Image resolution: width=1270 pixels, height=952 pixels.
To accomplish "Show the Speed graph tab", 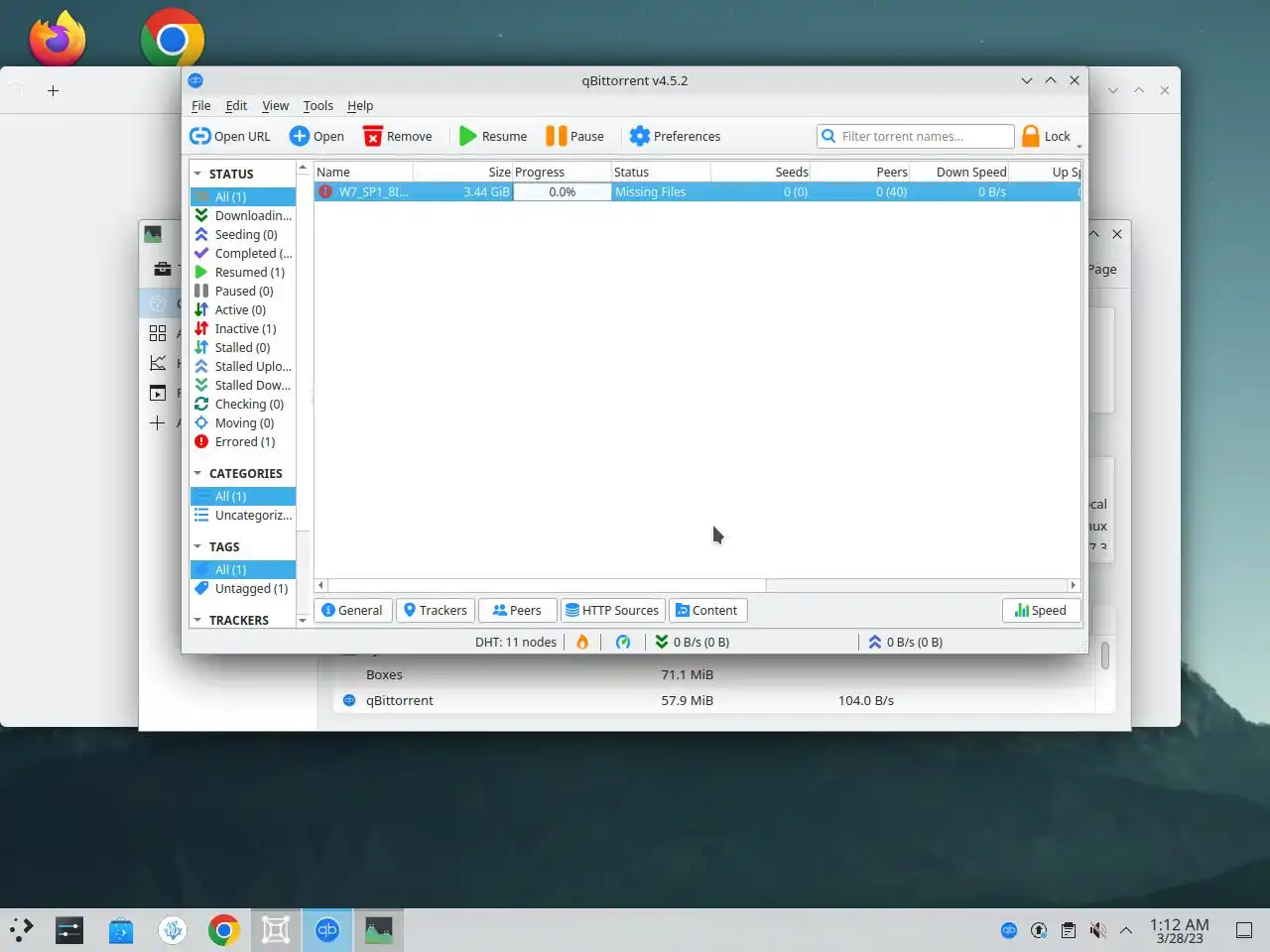I will (1041, 610).
